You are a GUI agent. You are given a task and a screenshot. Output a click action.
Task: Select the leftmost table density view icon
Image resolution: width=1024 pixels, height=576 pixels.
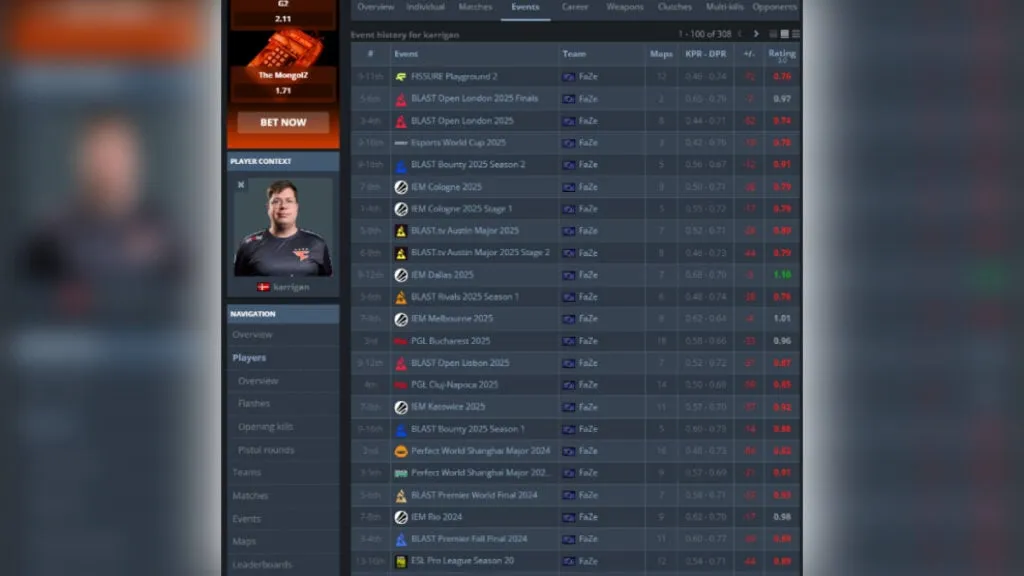coord(773,34)
